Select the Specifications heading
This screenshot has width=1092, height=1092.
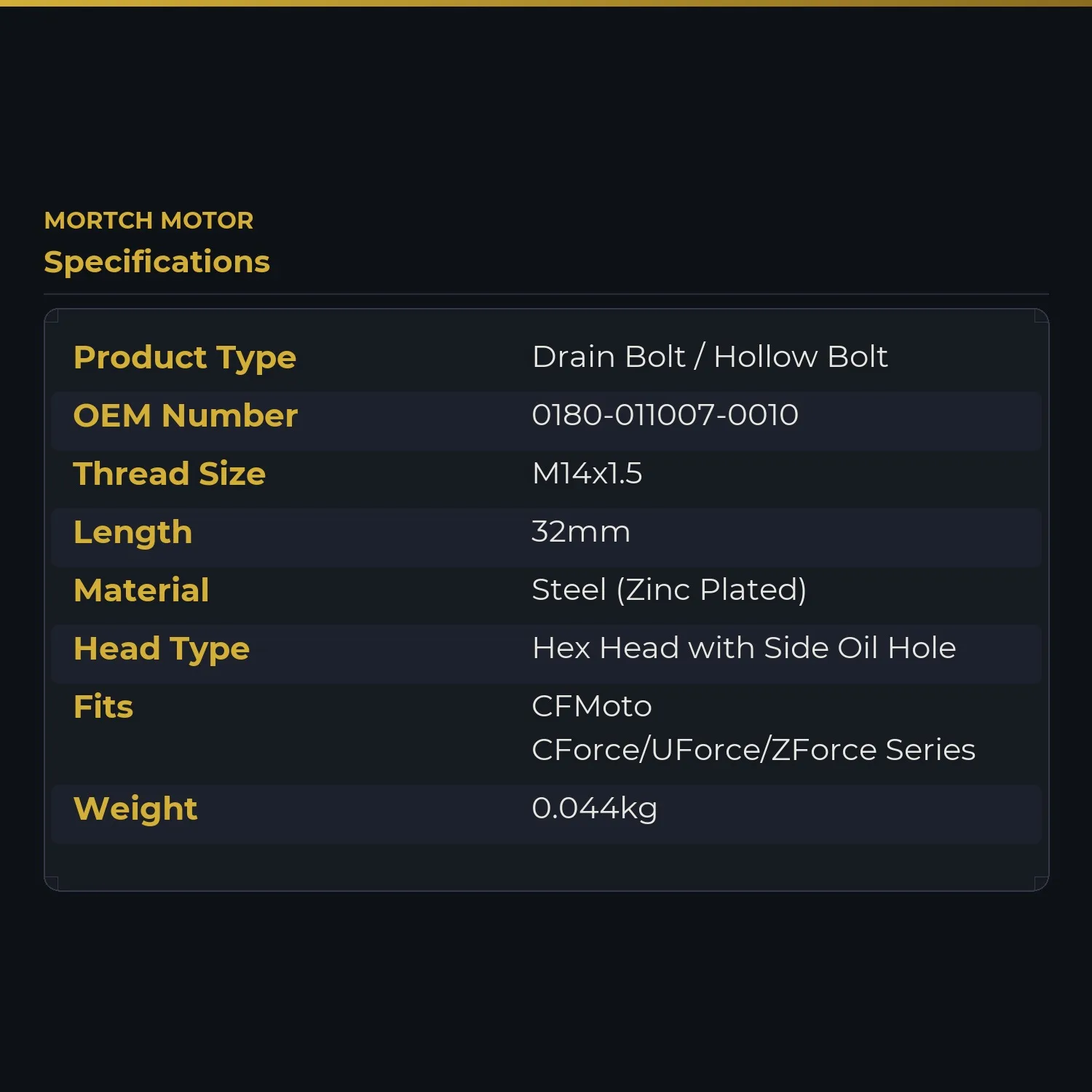[157, 262]
